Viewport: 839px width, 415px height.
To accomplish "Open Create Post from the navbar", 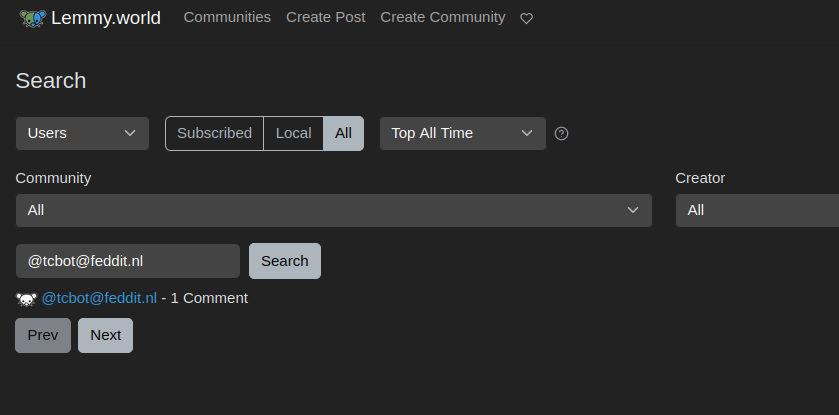I will 325,17.
